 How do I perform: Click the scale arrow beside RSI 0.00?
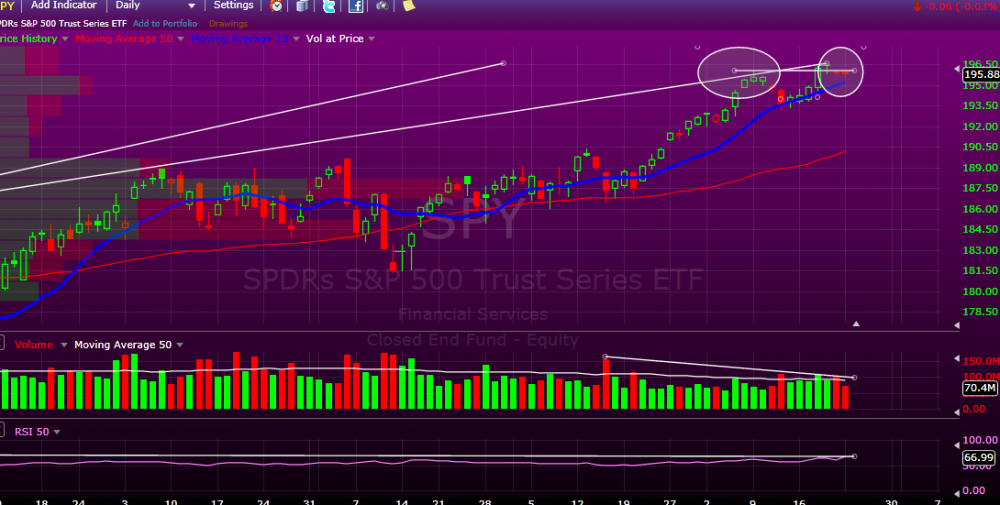pos(957,494)
